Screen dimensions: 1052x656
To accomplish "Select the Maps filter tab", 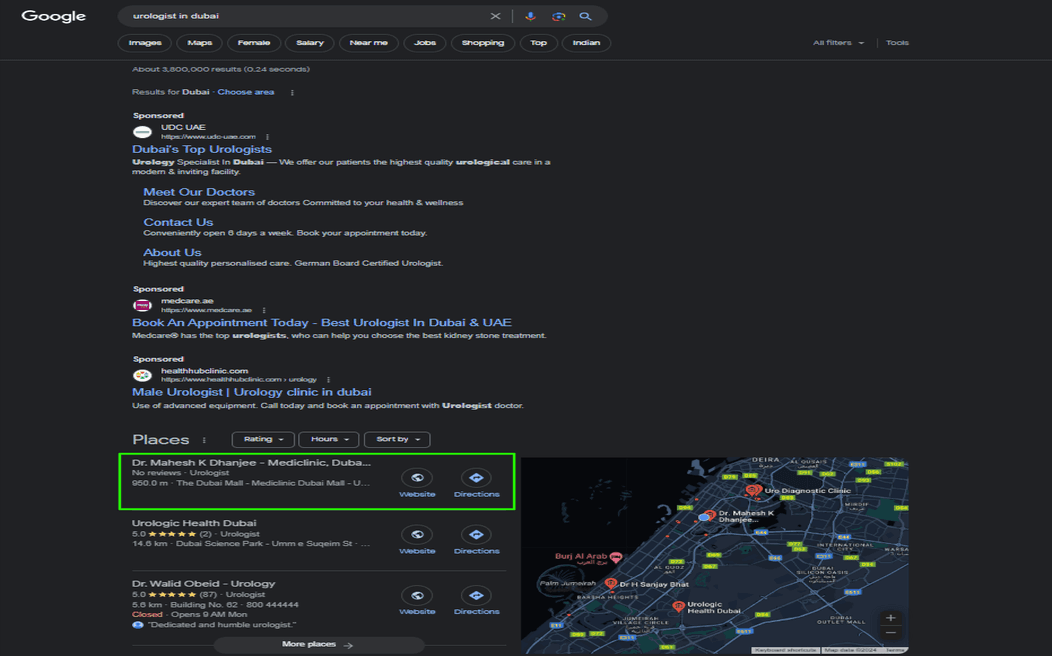I will coord(200,43).
